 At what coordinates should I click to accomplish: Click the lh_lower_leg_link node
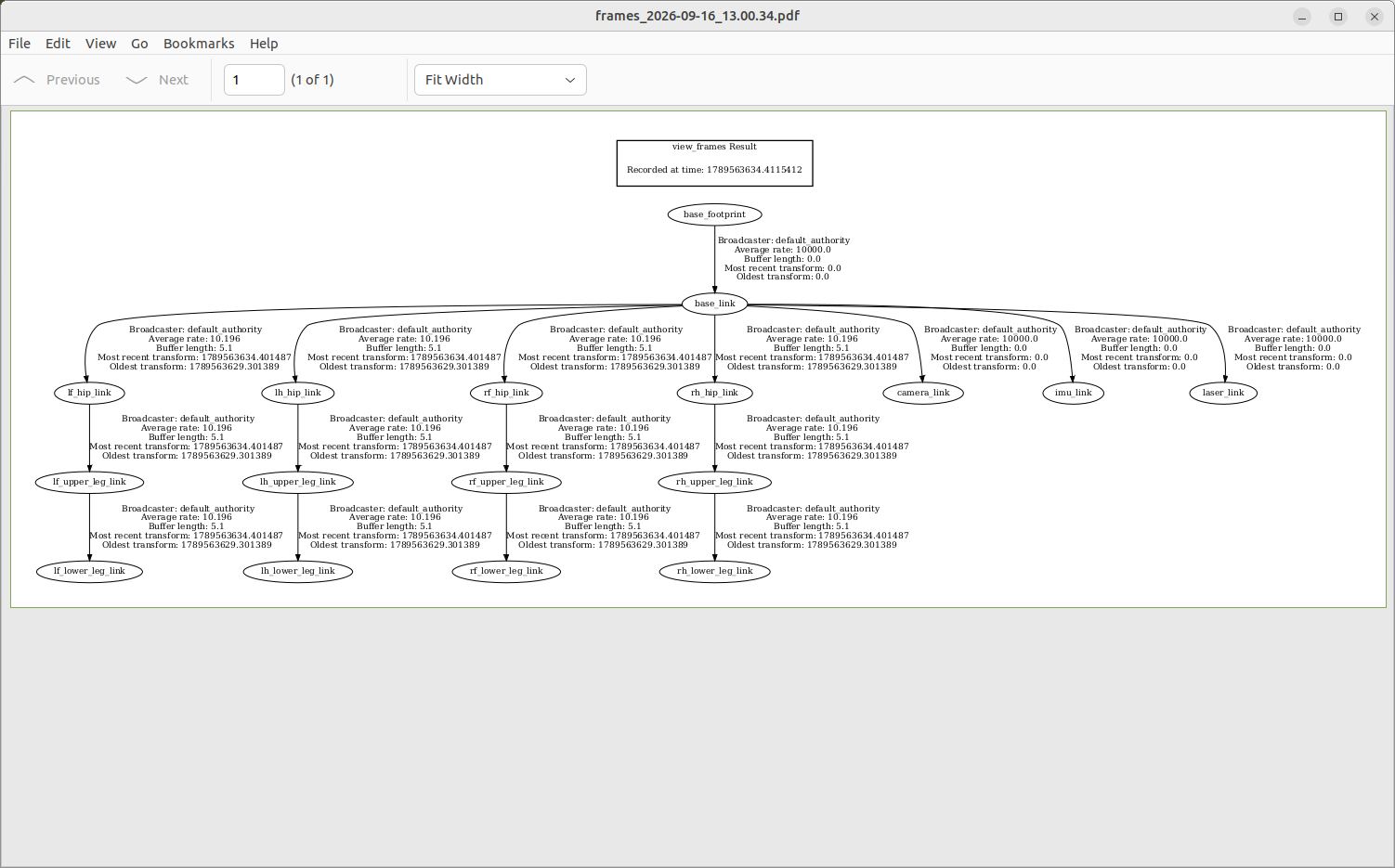coord(298,571)
